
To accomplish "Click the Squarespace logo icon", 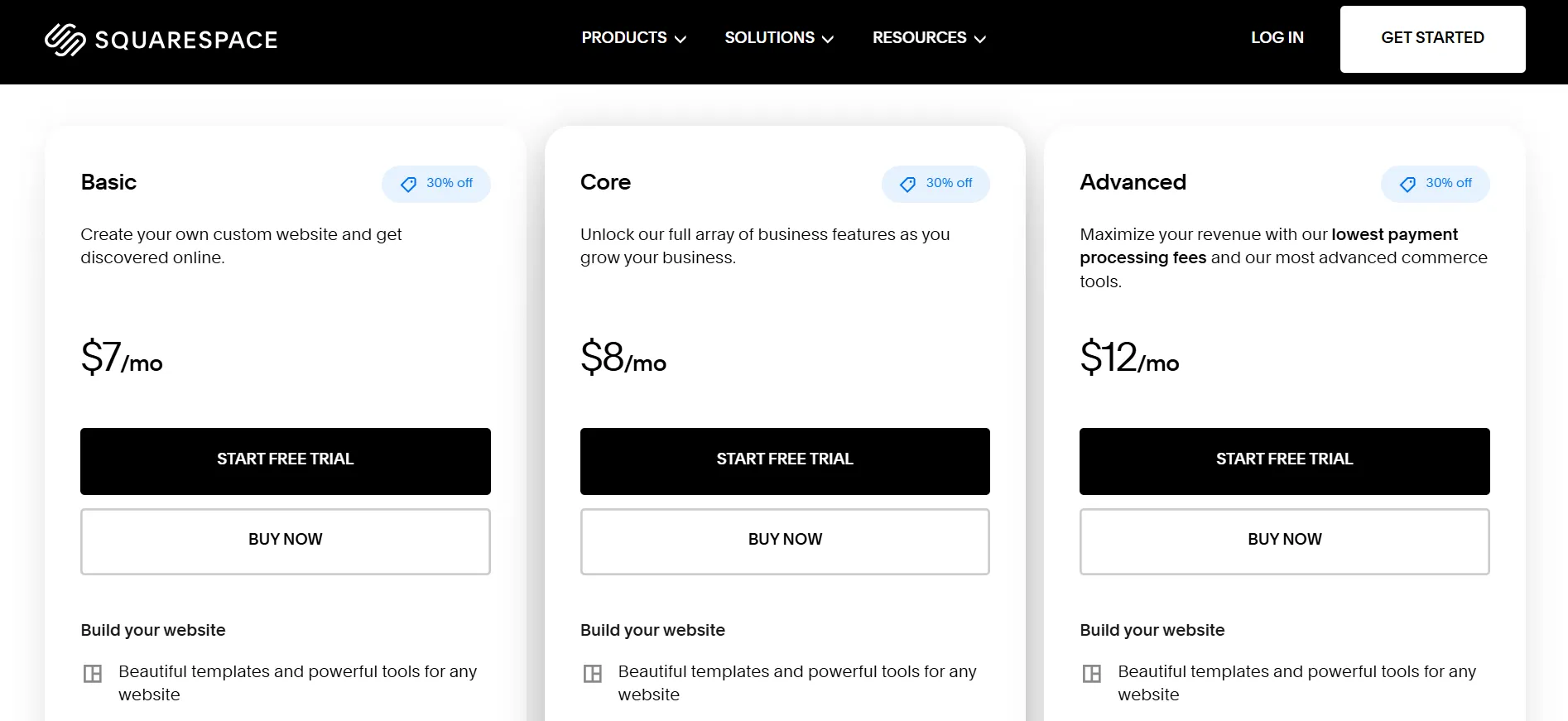I will coord(65,39).
